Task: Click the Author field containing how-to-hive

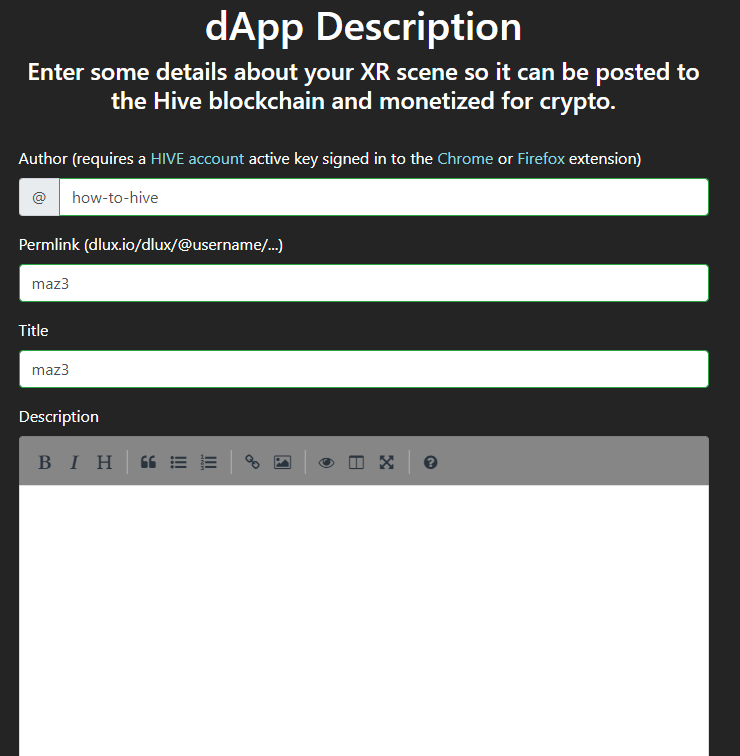Action: (x=384, y=197)
